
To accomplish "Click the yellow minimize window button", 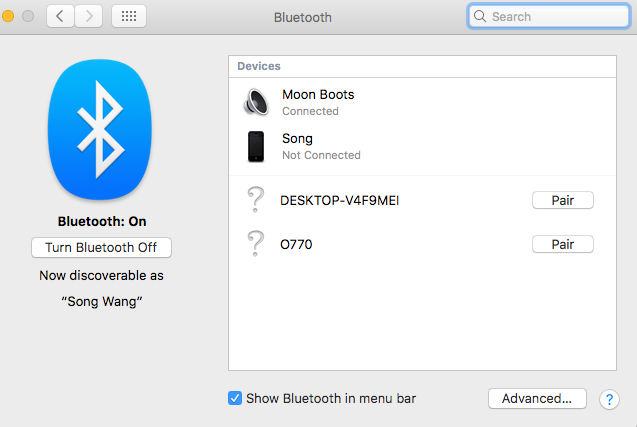I will tap(8, 16).
